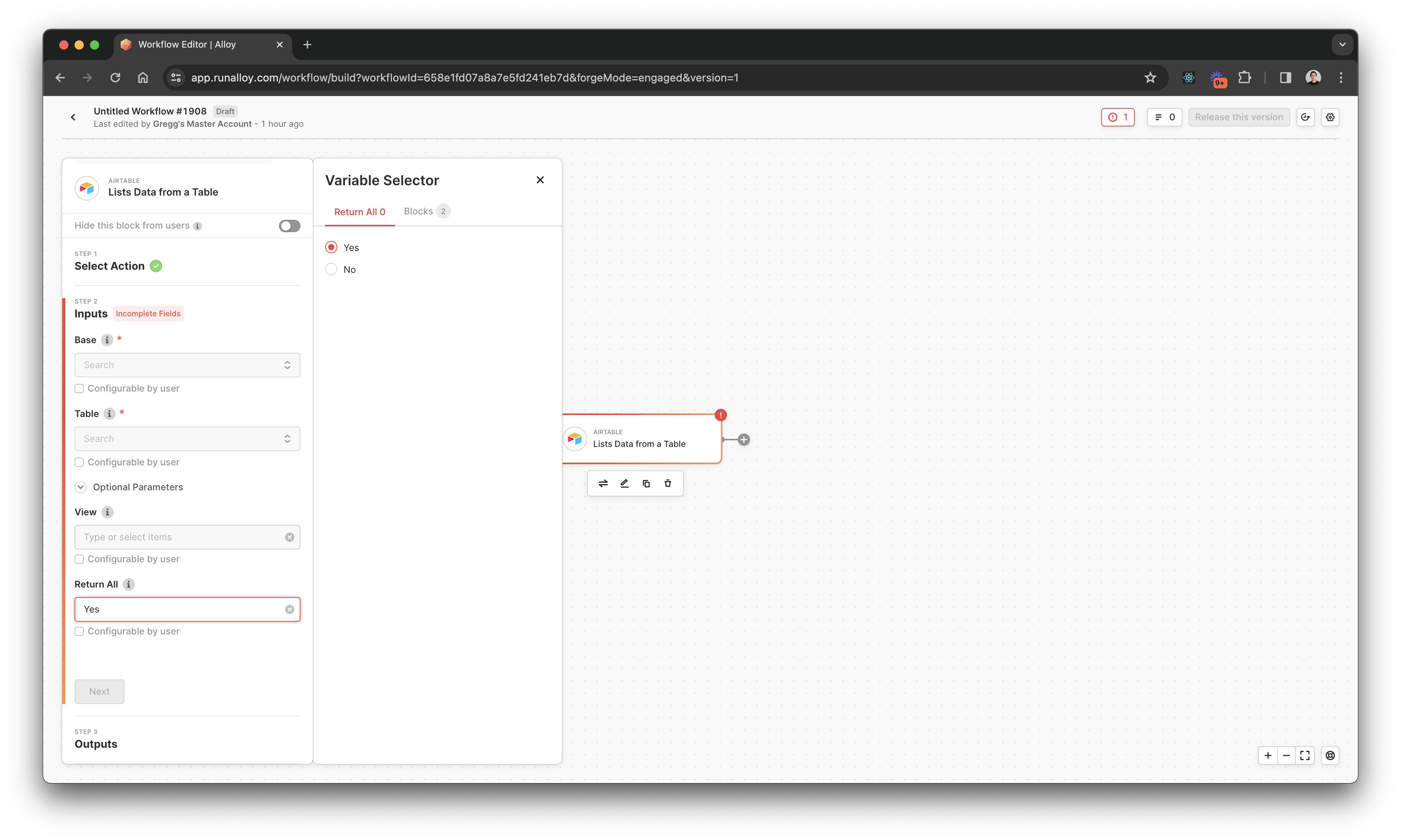The width and height of the screenshot is (1401, 840).
Task: Click info icon beside Hide this block
Action: point(198,226)
